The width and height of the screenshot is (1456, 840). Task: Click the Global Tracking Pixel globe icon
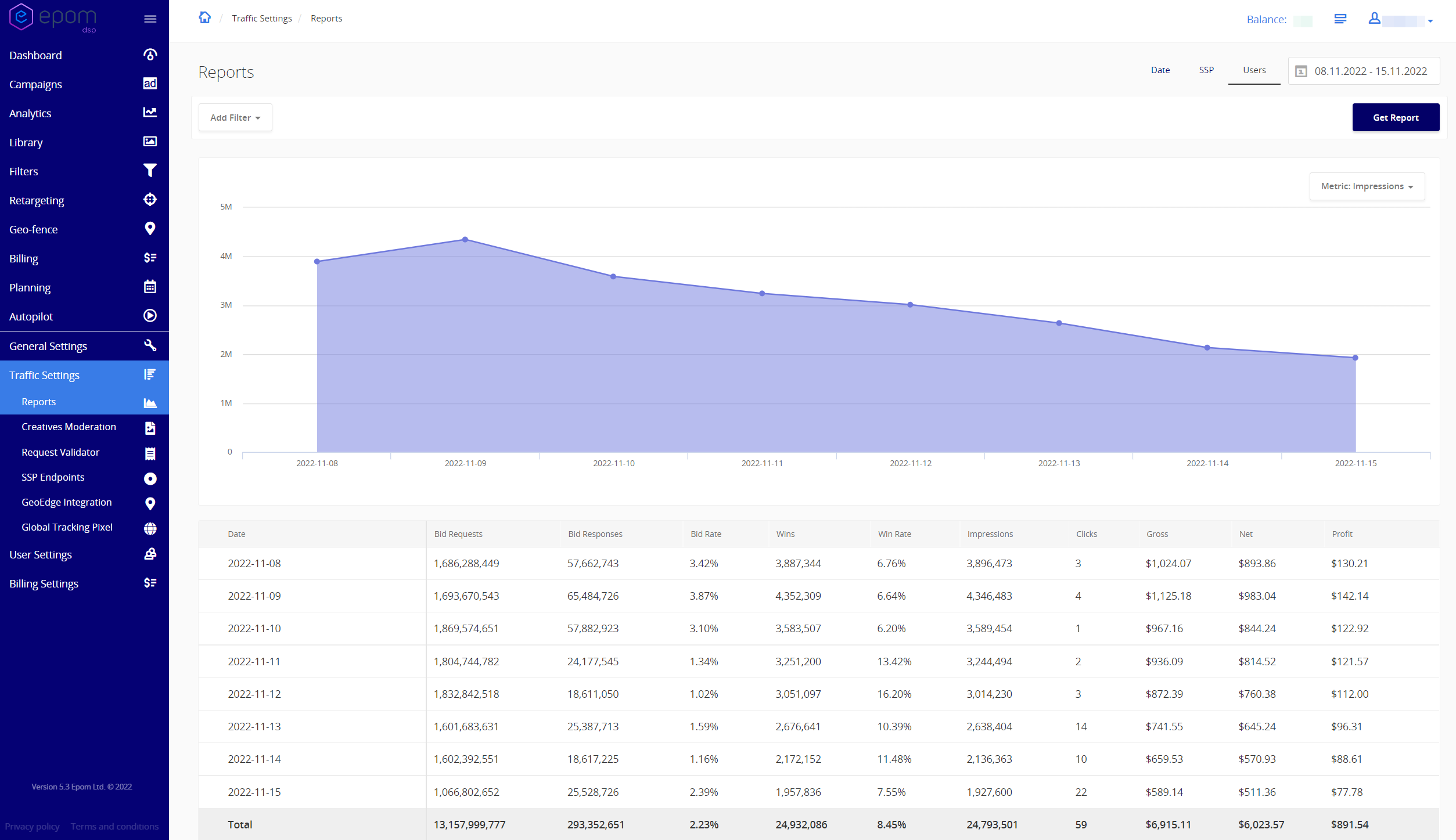click(x=150, y=528)
